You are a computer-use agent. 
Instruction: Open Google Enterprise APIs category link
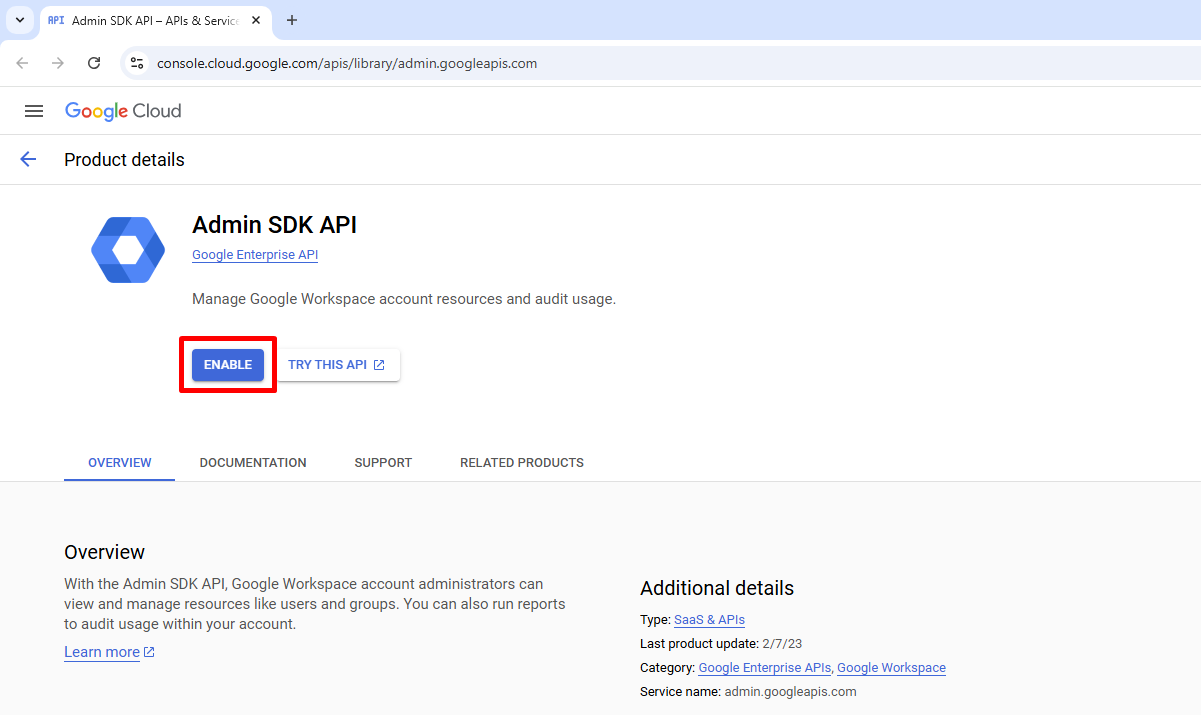pos(764,668)
